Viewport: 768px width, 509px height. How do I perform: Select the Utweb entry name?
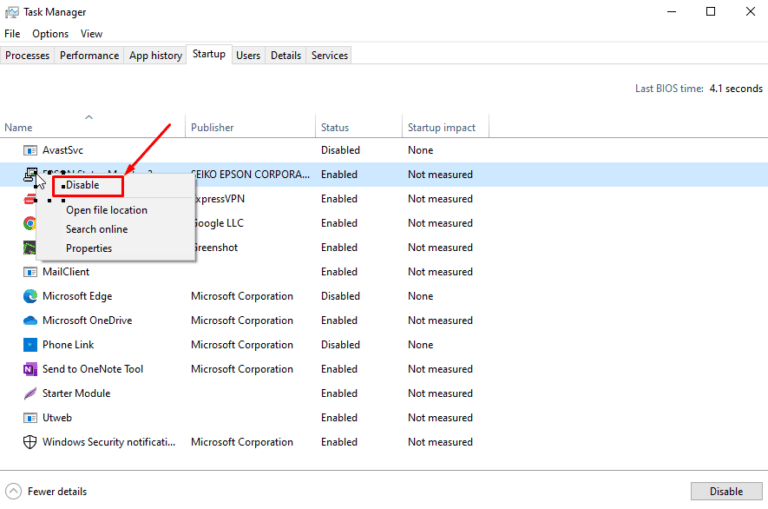pos(57,417)
